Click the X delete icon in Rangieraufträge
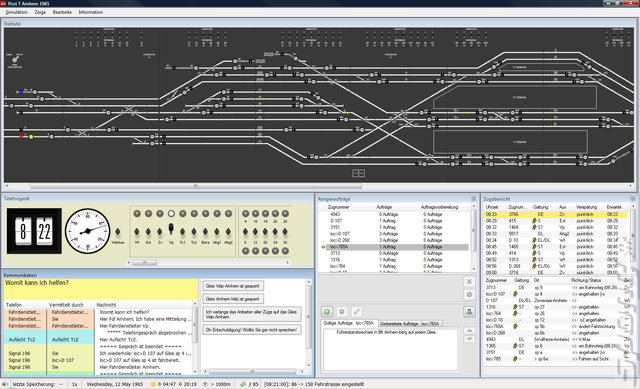Image resolution: width=640 pixels, height=389 pixels. [469, 281]
